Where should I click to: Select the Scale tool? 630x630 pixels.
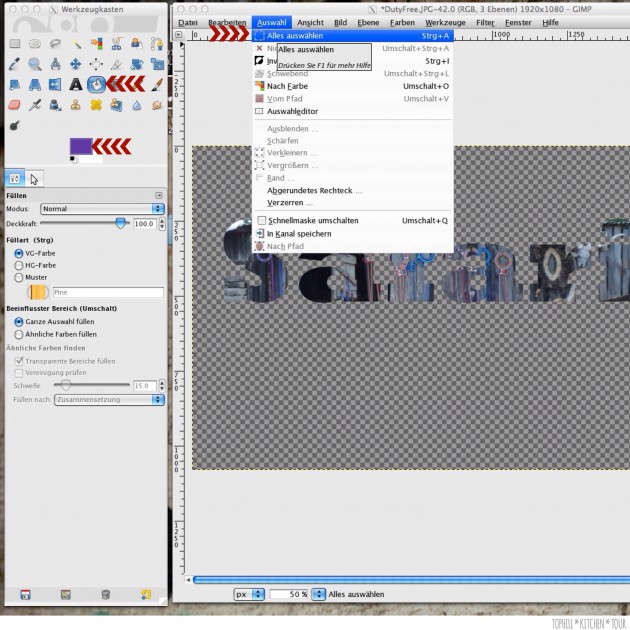[x=157, y=64]
